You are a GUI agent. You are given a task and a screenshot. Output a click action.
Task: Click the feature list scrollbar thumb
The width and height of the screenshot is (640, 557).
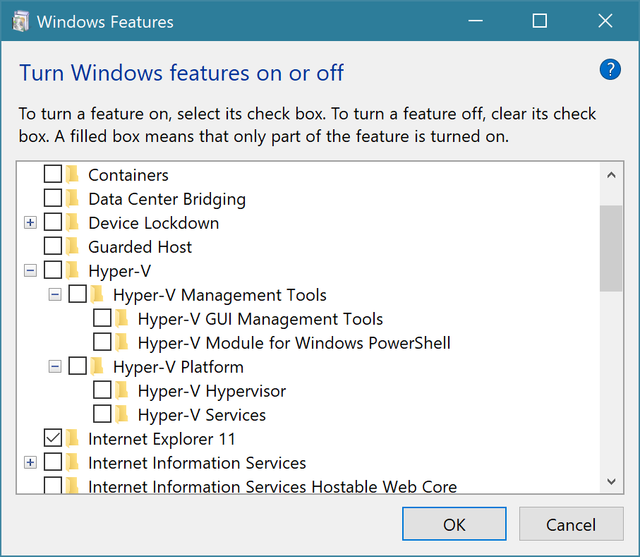click(611, 248)
